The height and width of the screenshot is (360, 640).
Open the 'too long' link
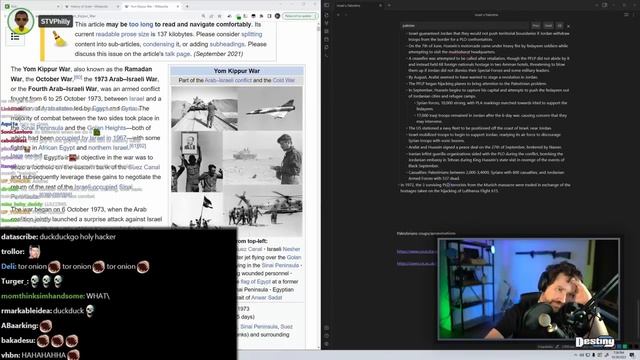(x=141, y=24)
